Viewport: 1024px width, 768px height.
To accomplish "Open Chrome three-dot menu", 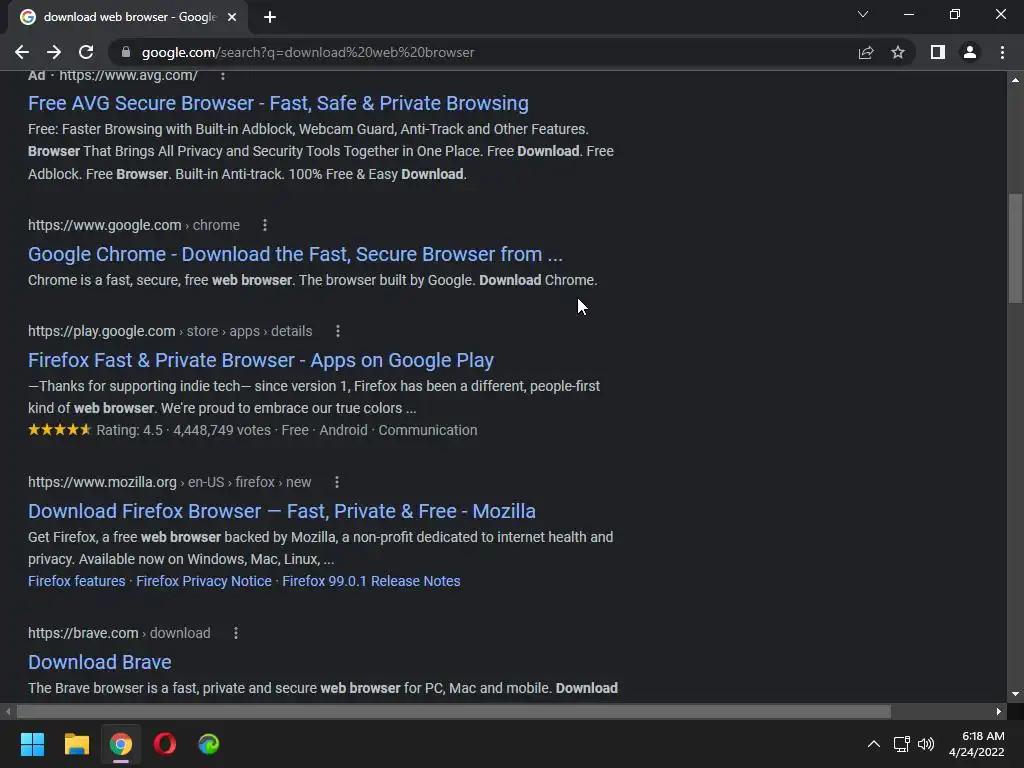I will [1002, 52].
